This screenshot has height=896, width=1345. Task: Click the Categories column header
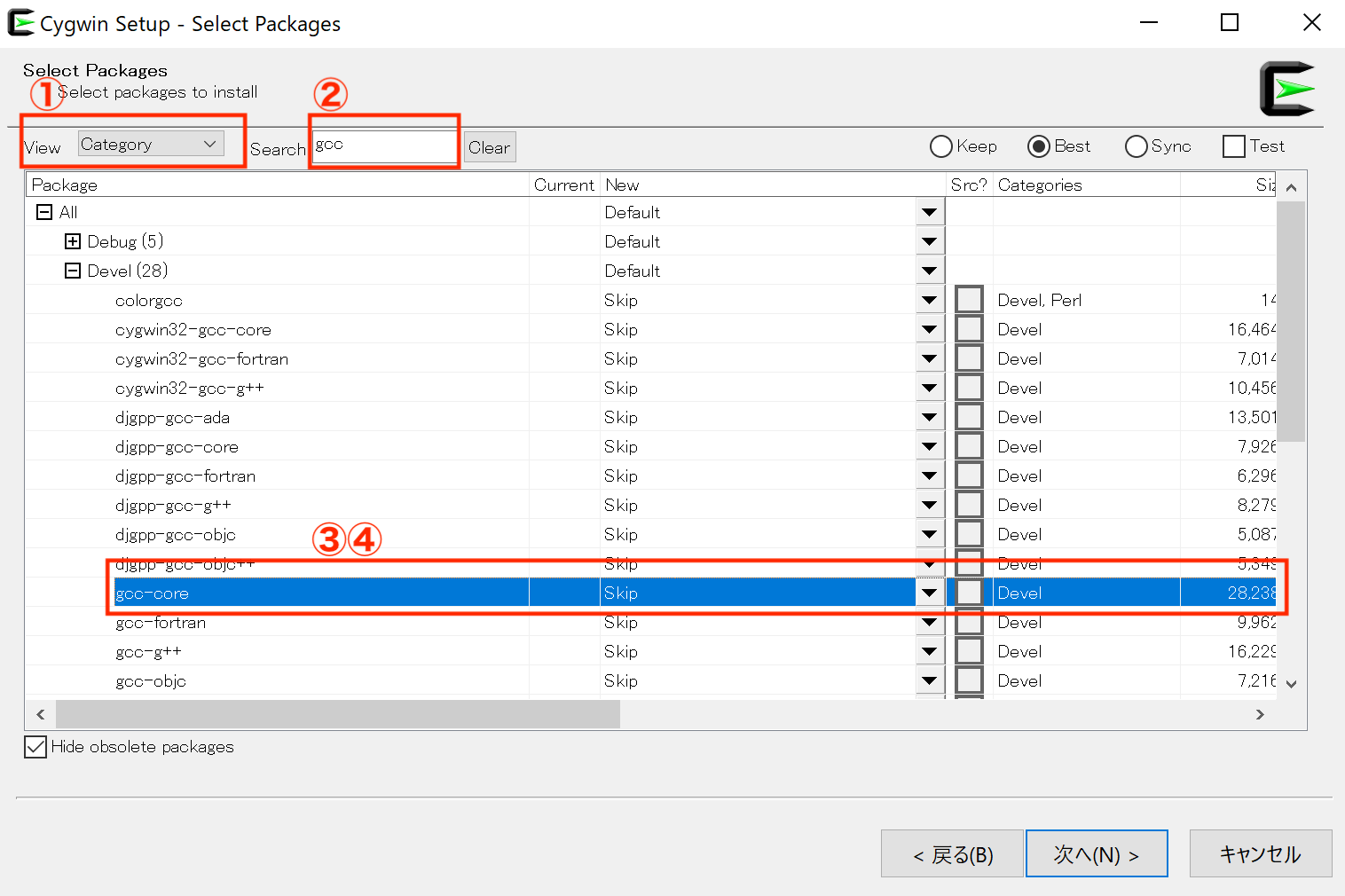tap(1087, 185)
